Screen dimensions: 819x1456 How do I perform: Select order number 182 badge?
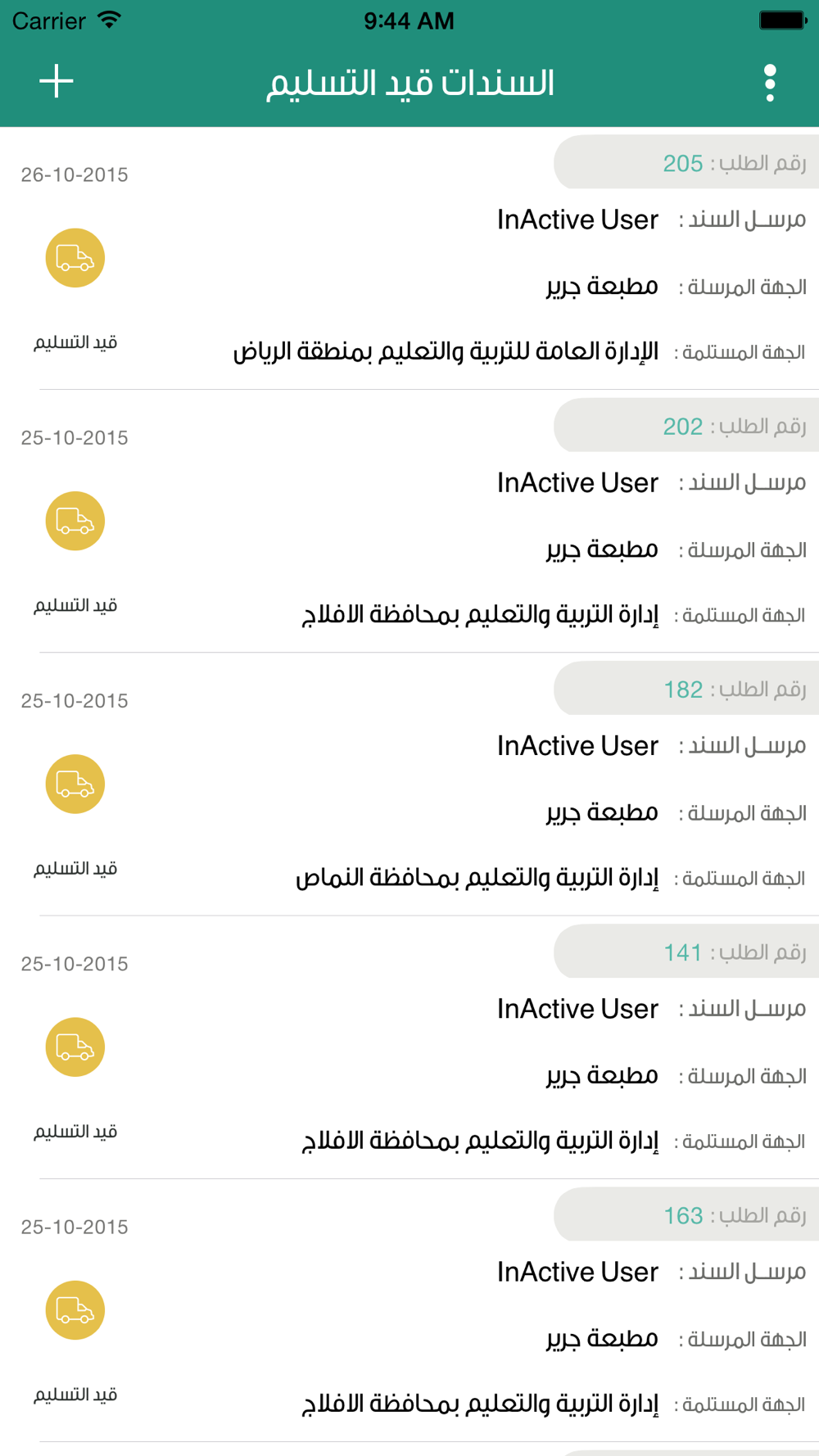686,689
